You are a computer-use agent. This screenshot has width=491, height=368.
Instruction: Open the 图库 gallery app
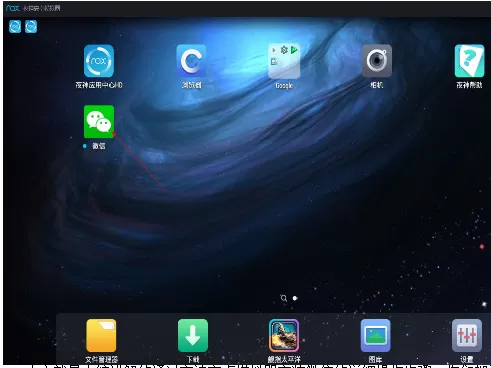(x=375, y=335)
